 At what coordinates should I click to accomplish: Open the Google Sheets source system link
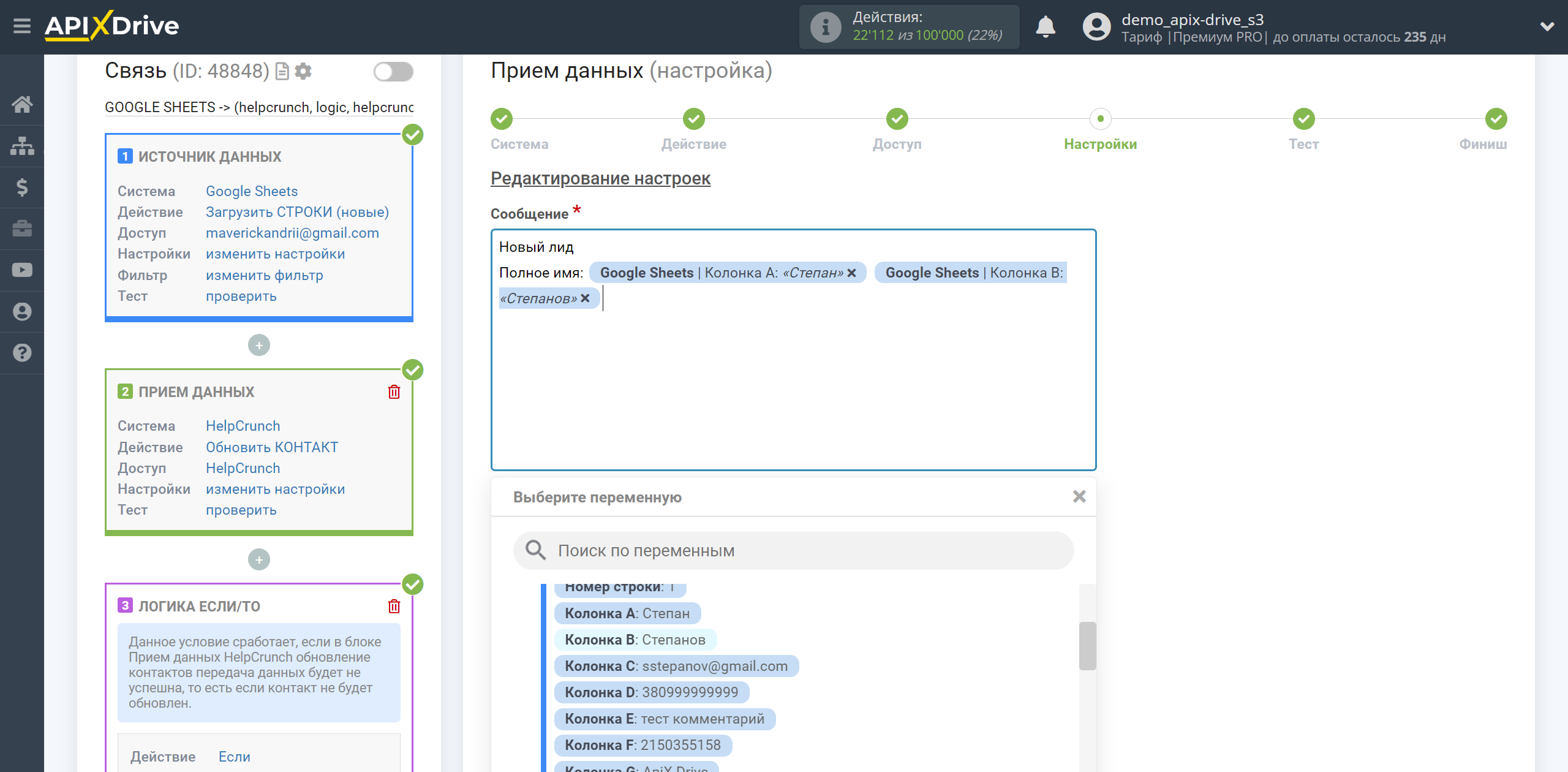tap(252, 191)
